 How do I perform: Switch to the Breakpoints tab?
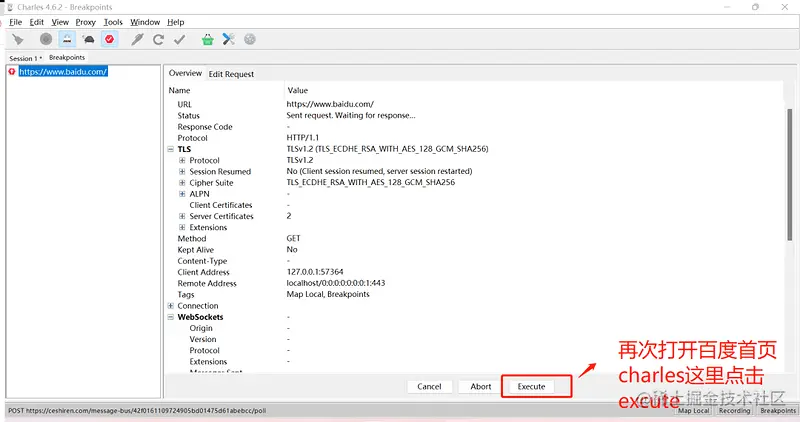67,57
